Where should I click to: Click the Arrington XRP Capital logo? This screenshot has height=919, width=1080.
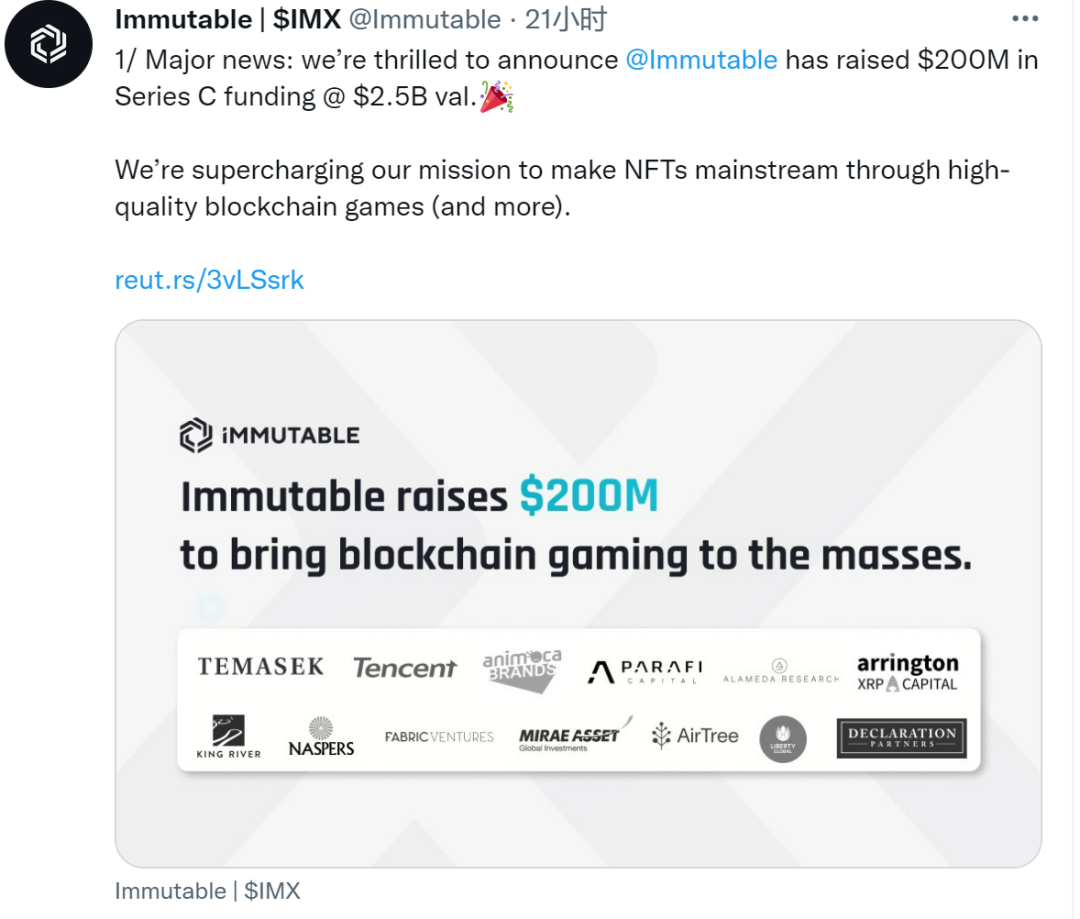(x=907, y=672)
